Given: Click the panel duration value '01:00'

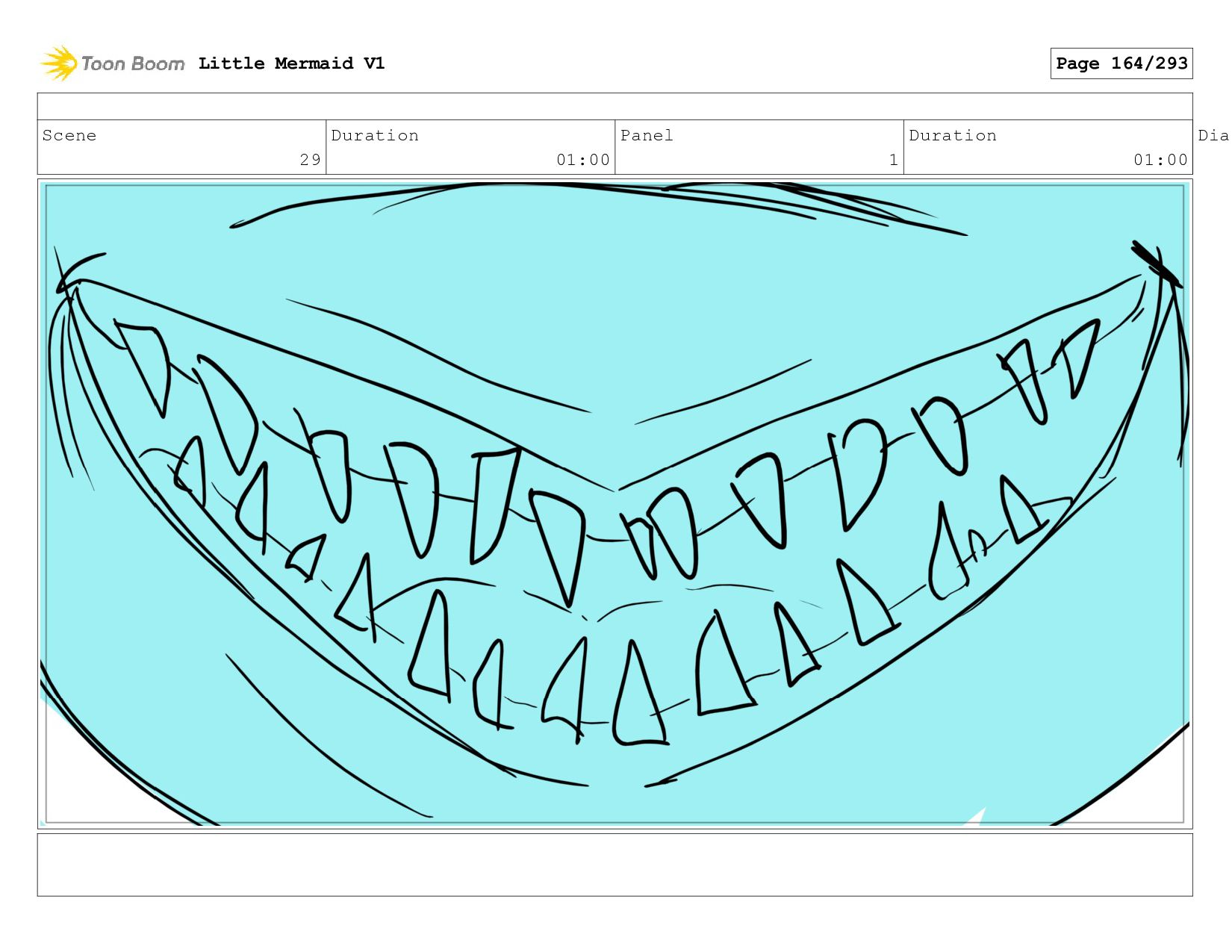Looking at the screenshot, I should [1160, 160].
